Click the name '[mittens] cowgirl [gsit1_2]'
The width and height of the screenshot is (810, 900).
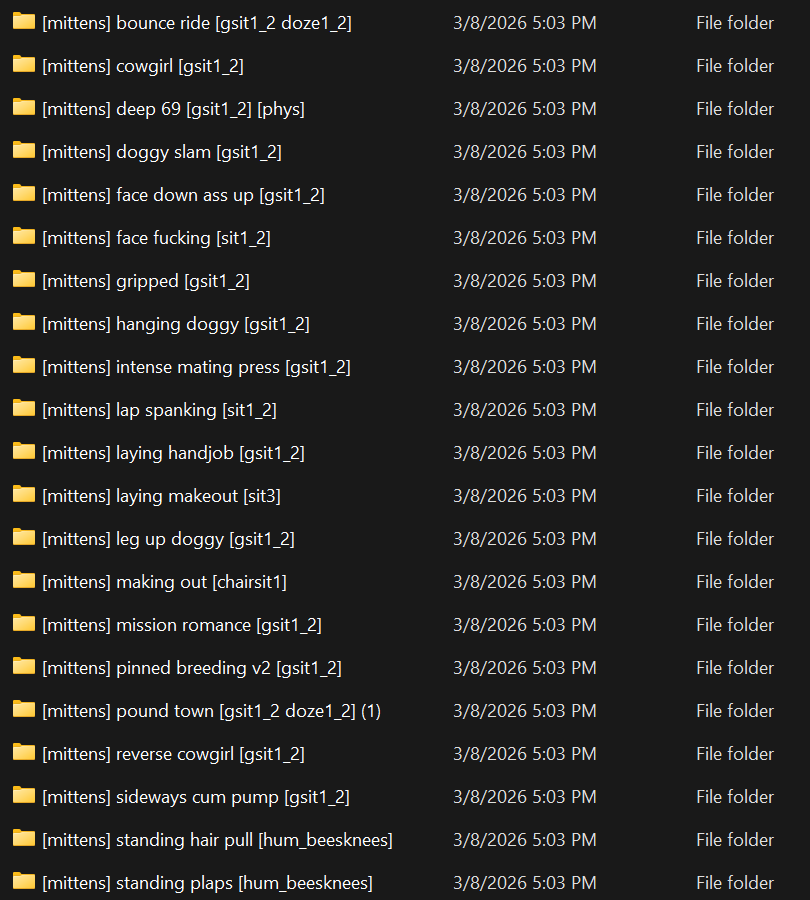click(x=143, y=66)
